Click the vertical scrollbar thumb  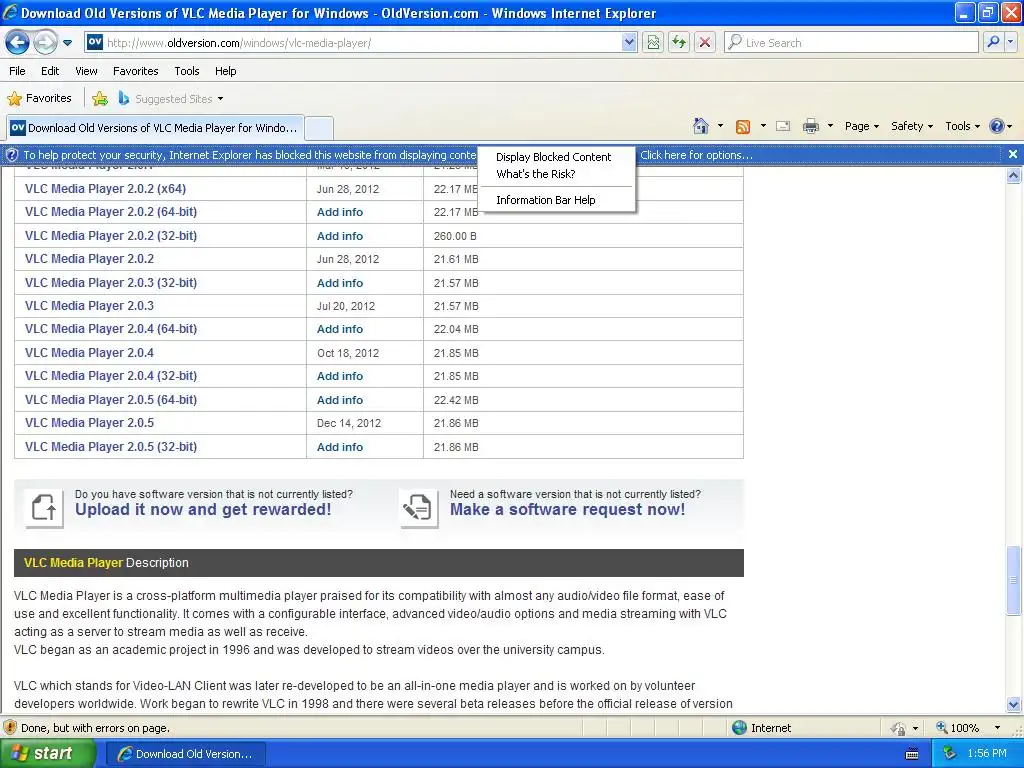1013,580
